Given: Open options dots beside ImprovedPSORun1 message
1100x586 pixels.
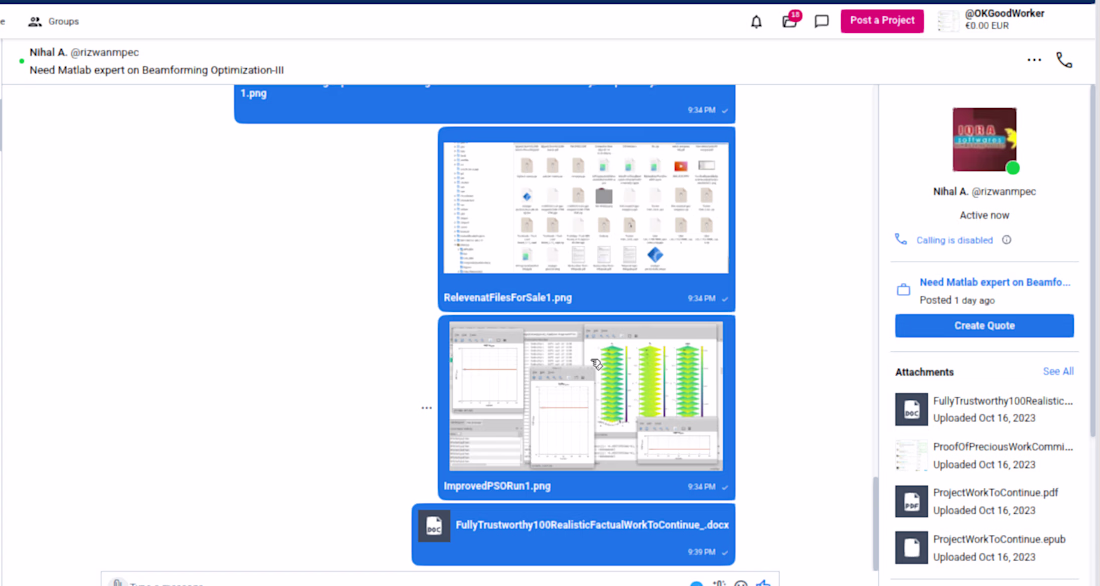Looking at the screenshot, I should 427,408.
